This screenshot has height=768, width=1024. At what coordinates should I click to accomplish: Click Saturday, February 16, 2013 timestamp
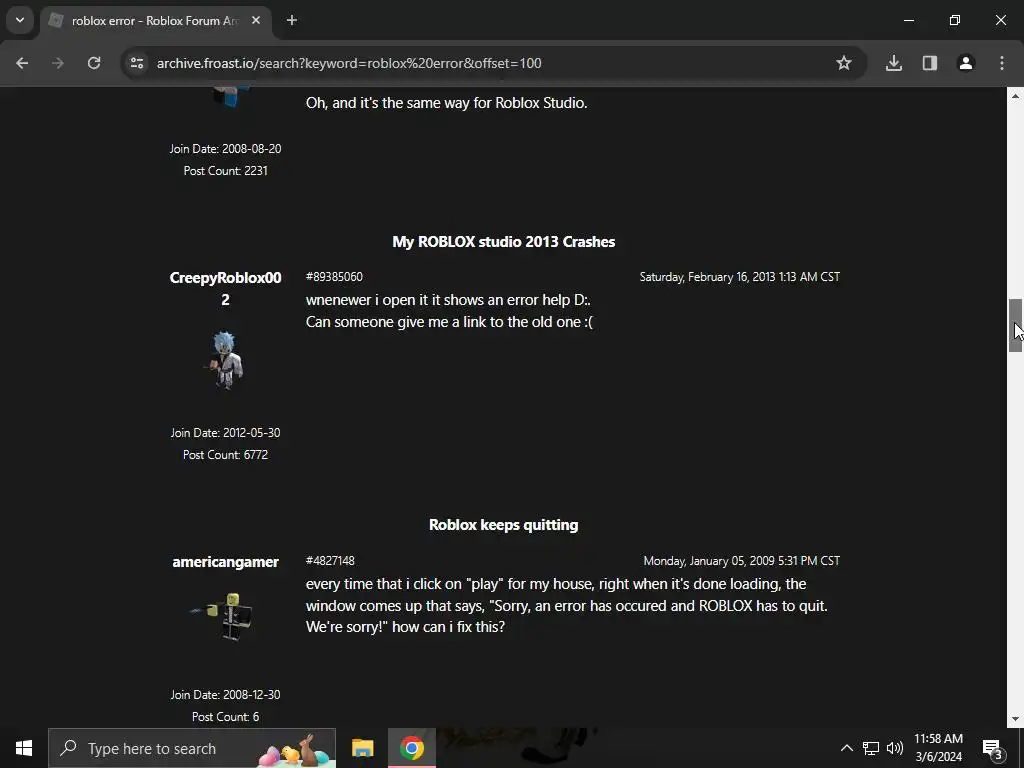(740, 277)
